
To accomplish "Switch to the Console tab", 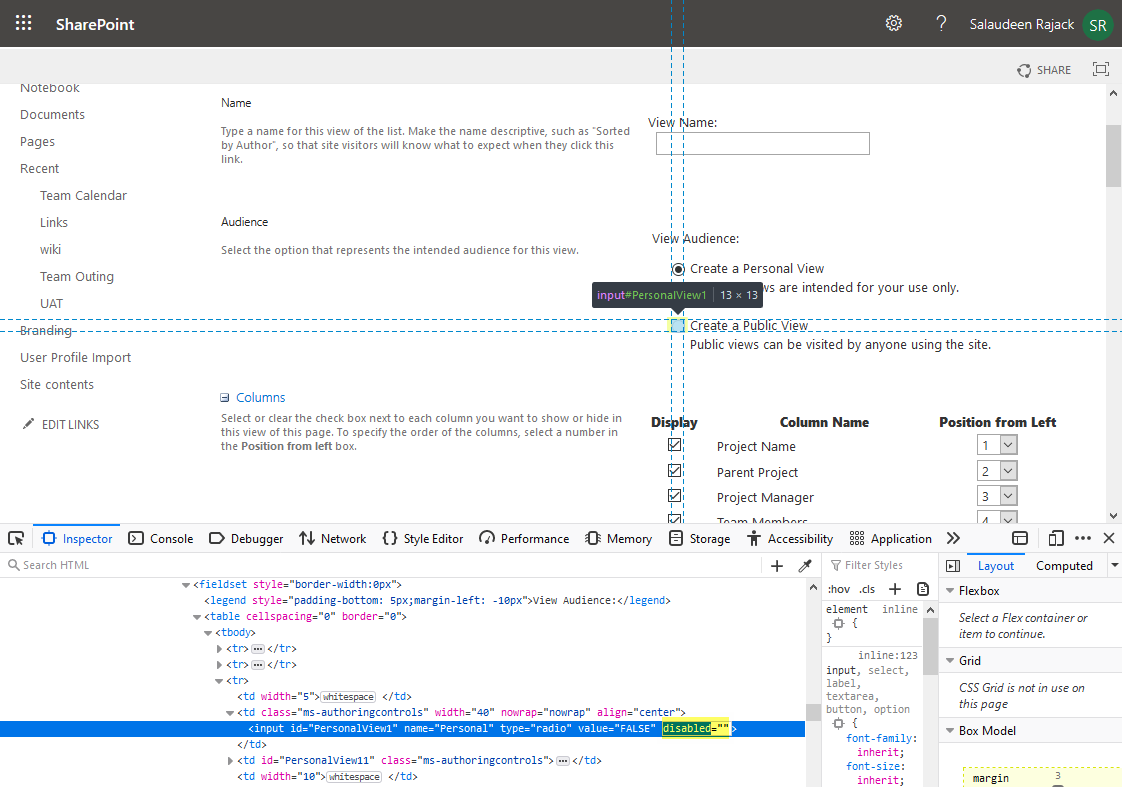I will [x=160, y=538].
